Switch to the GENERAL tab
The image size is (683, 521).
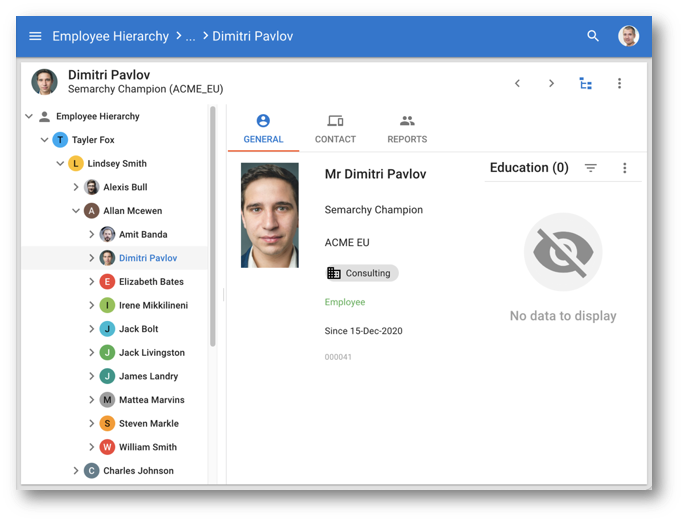pos(263,129)
